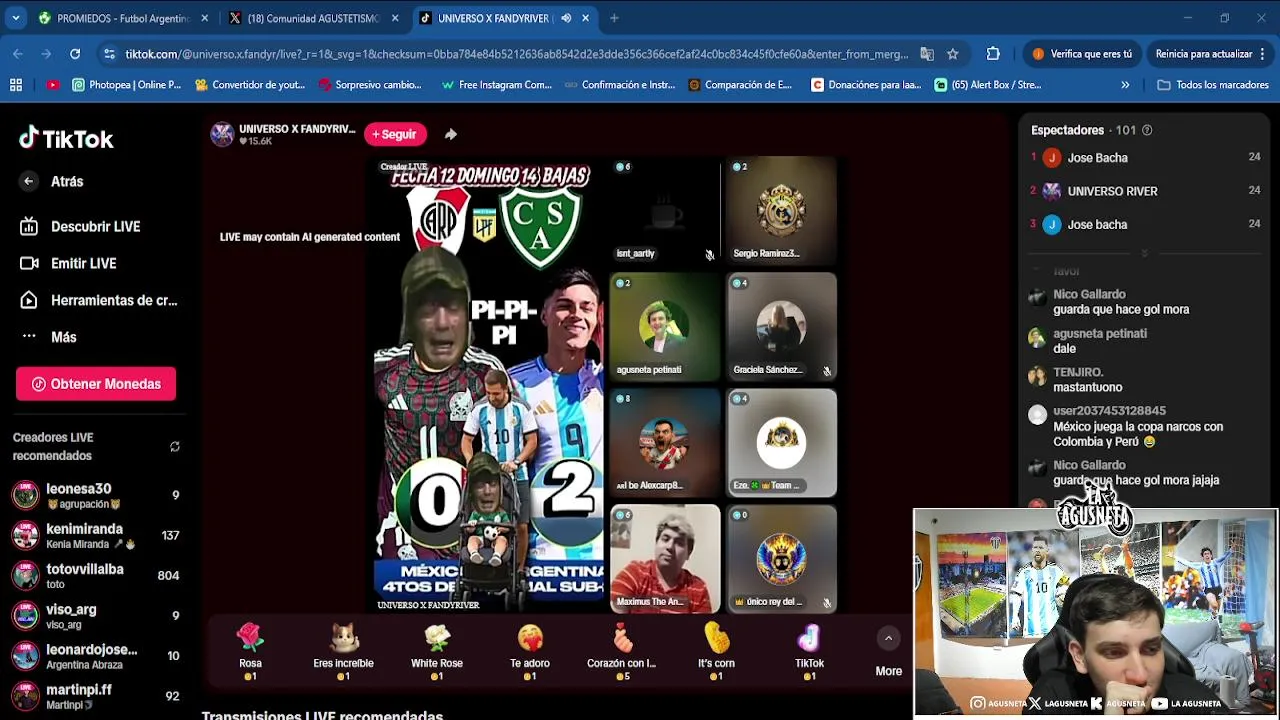Open TENJIRO. chat username
Viewport: 1280px width, 720px height.
point(1078,372)
